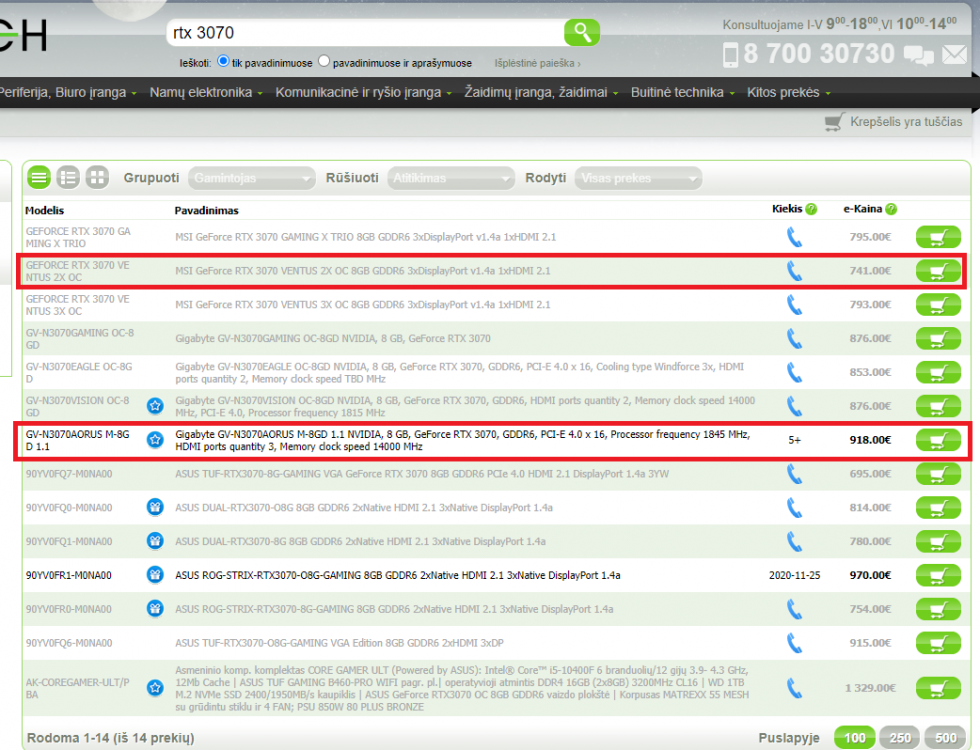Open the chat bubbles icon near phone number
Viewport: 980px width, 750px height.
pyautogui.click(x=919, y=55)
